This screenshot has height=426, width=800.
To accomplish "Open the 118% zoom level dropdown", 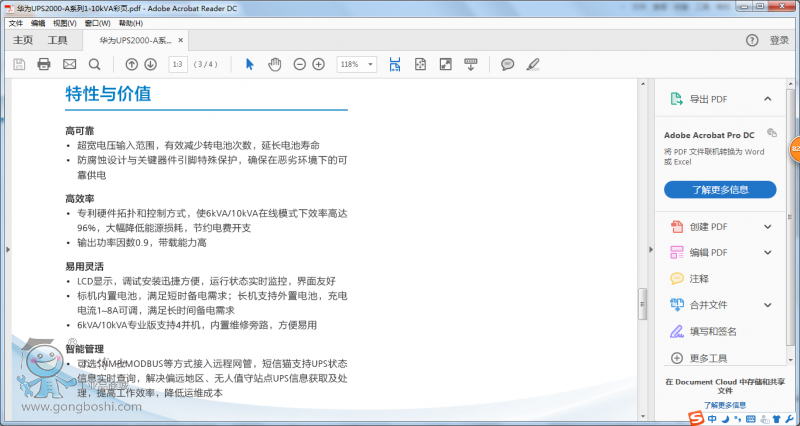I will (357, 64).
